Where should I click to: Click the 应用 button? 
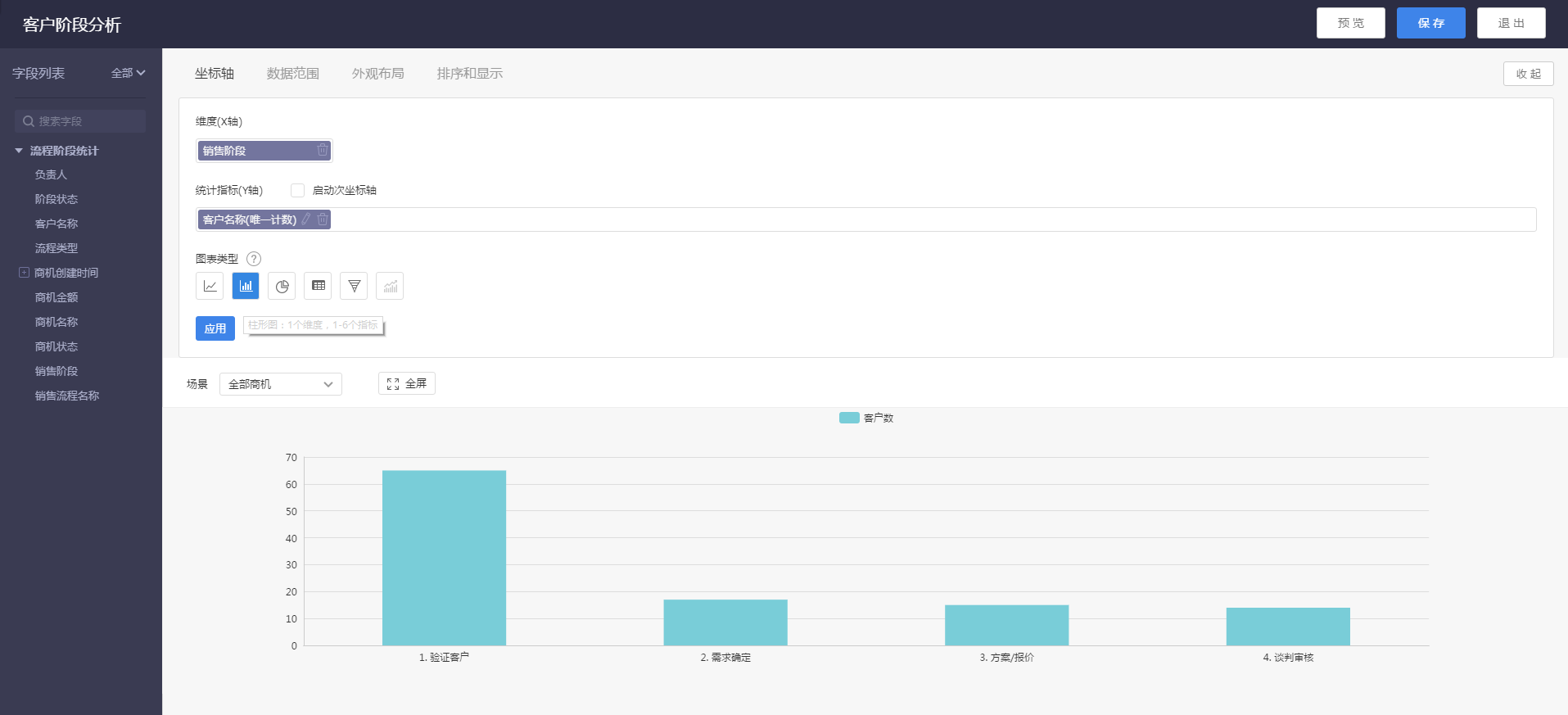point(215,328)
